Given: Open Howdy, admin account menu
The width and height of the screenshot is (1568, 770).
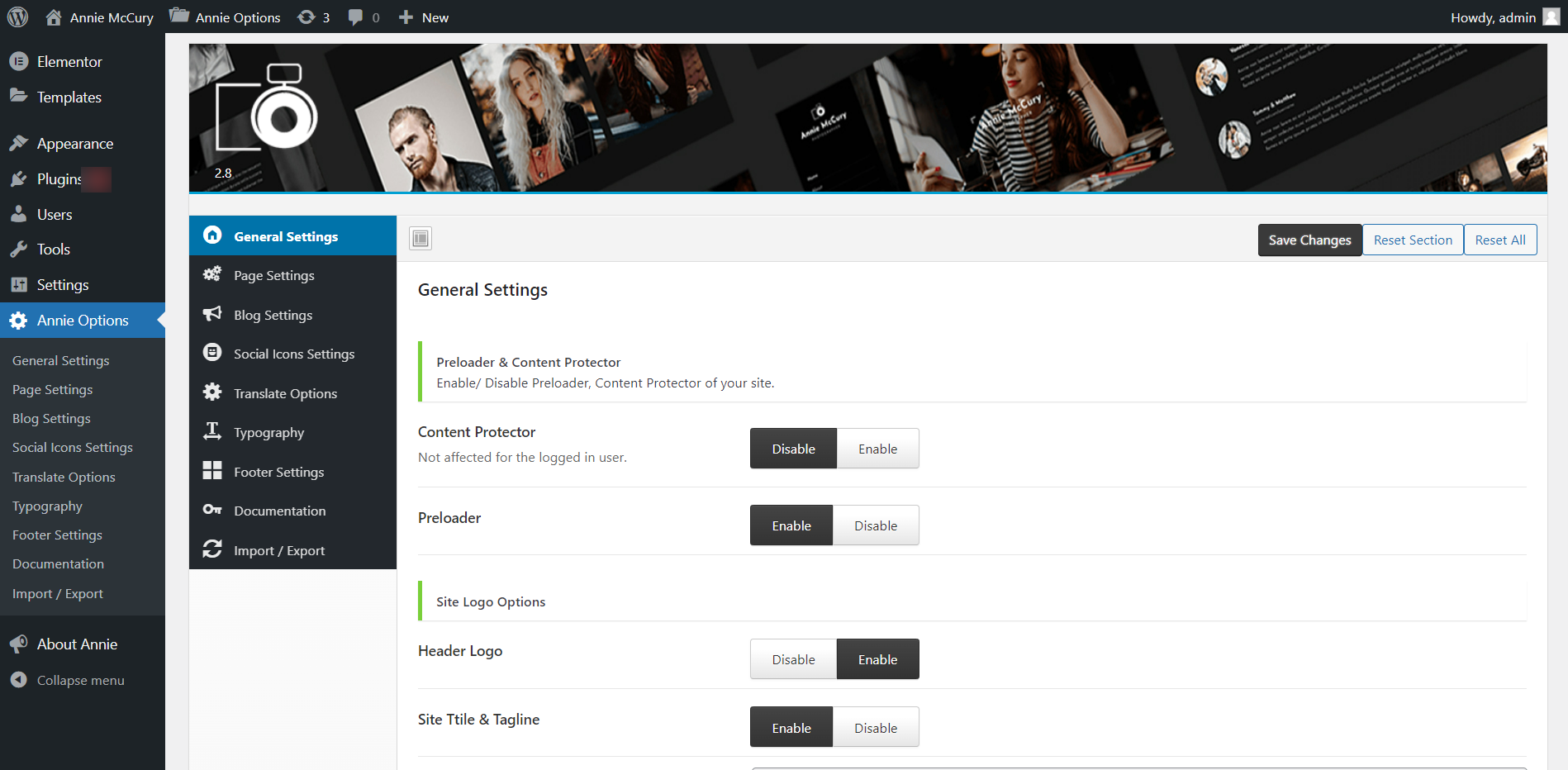Looking at the screenshot, I should tap(1504, 17).
